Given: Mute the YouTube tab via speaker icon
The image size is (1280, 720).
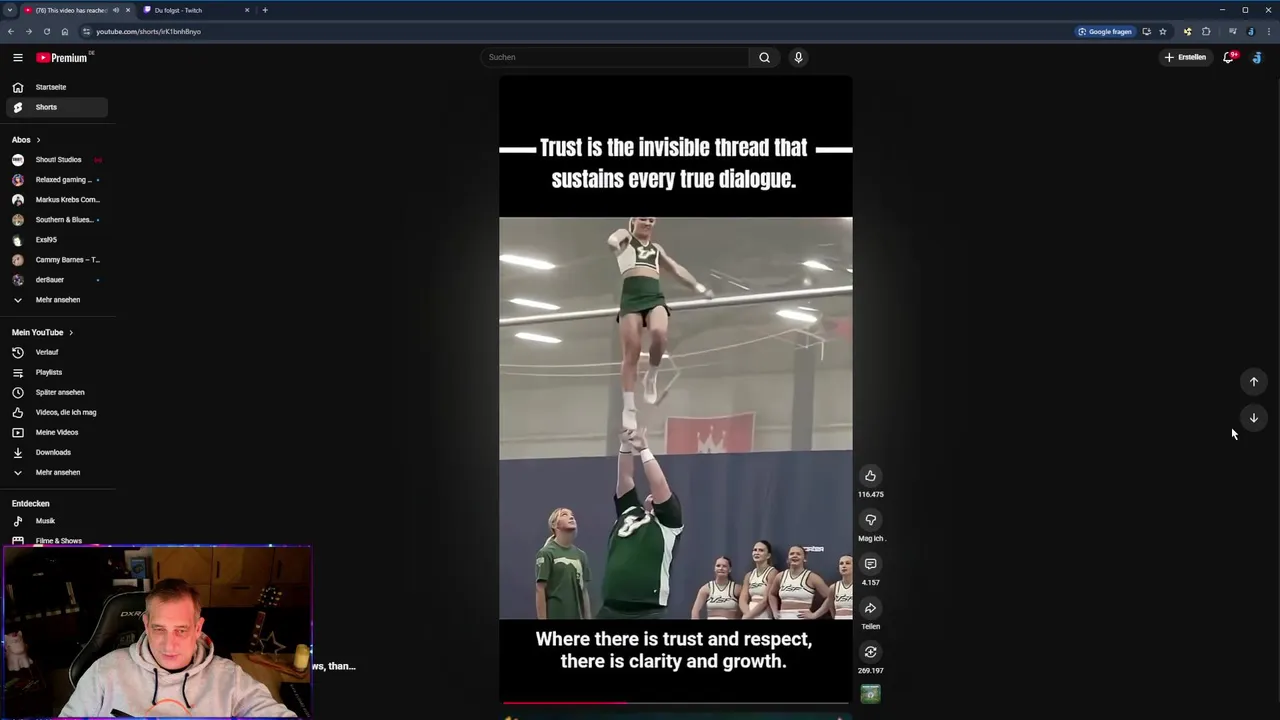Looking at the screenshot, I should pyautogui.click(x=116, y=10).
